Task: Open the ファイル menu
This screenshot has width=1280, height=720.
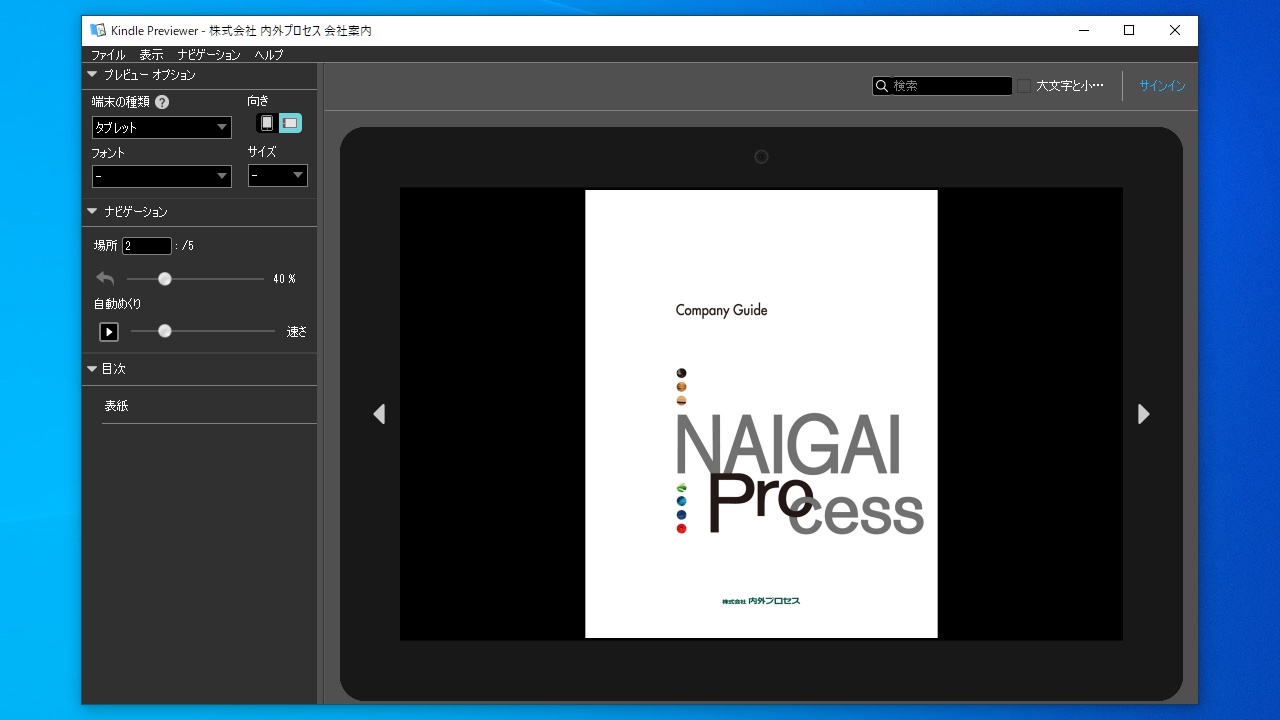Action: 108,55
